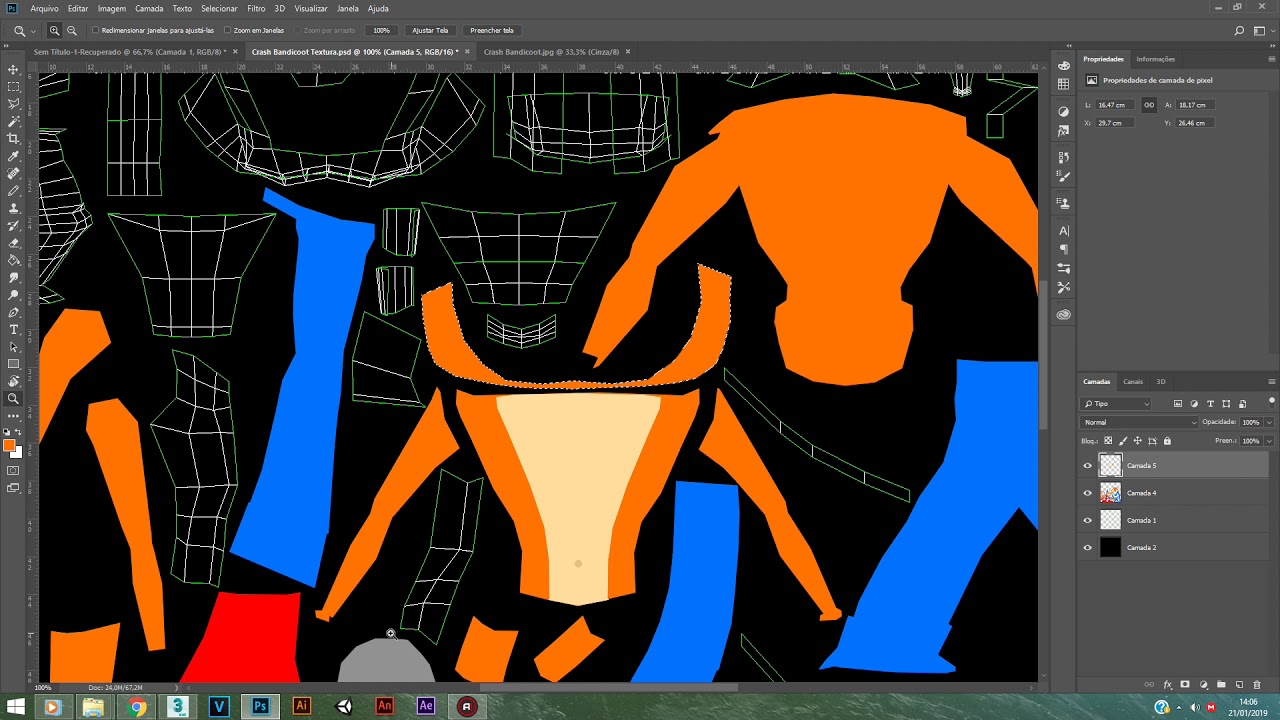Select the Eyedropper tool
The height and width of the screenshot is (720, 1280).
pos(14,156)
